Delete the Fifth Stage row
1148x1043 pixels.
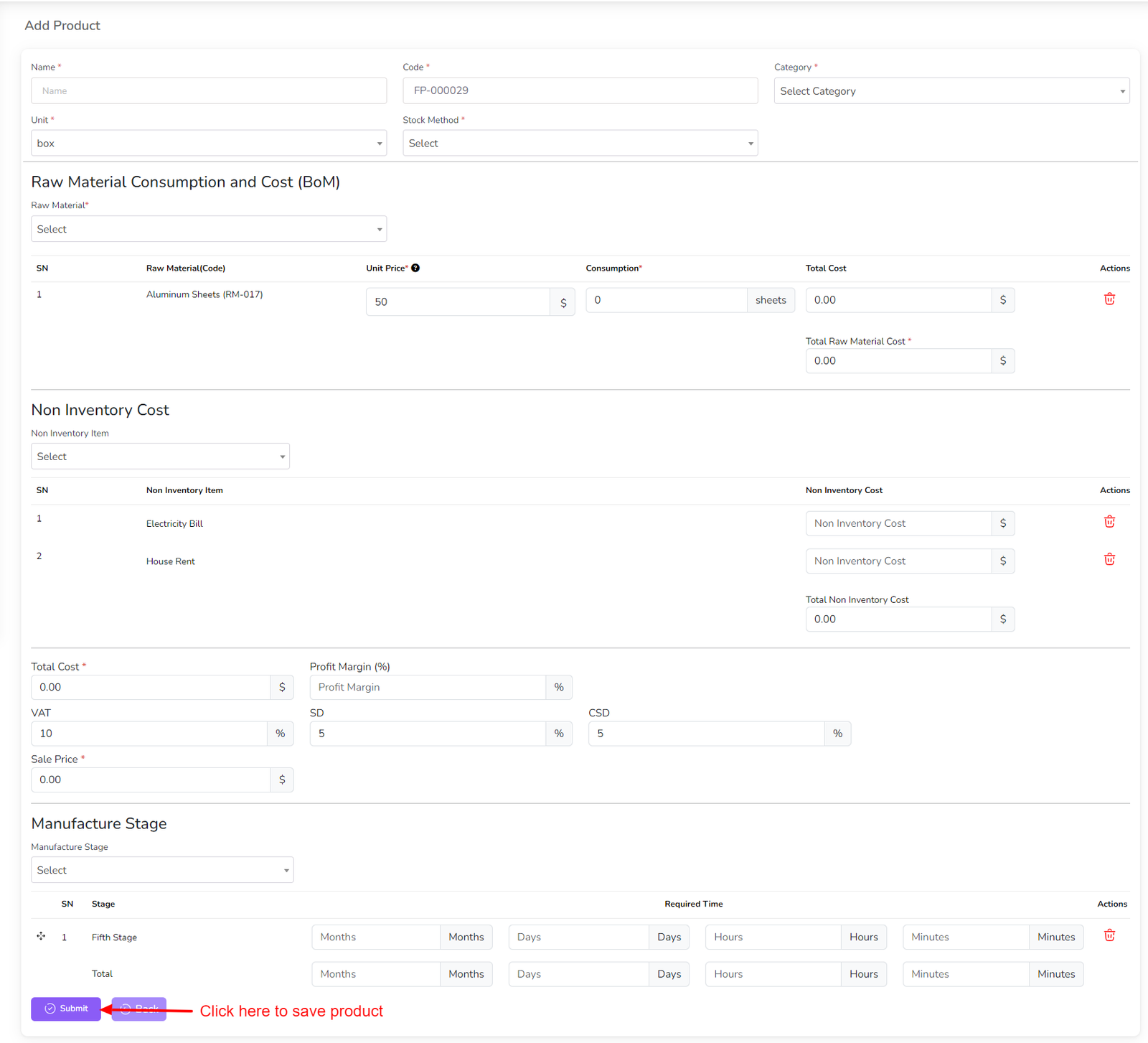coord(1109,935)
